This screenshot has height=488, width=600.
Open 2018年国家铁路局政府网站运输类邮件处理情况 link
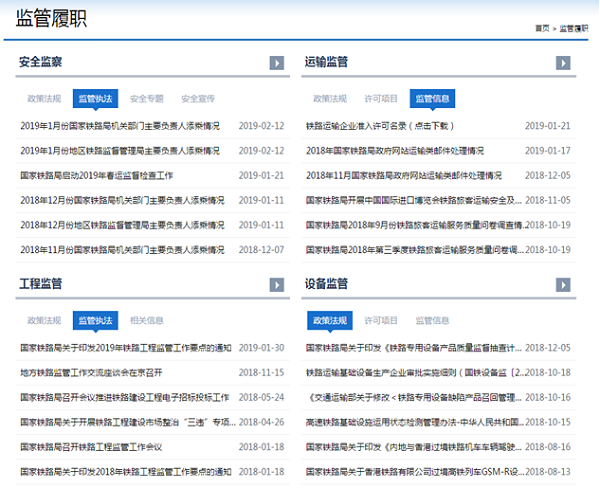click(x=395, y=151)
